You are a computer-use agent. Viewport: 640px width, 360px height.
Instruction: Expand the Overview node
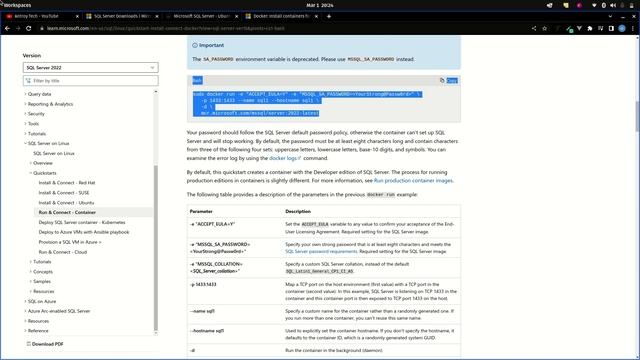click(42, 163)
